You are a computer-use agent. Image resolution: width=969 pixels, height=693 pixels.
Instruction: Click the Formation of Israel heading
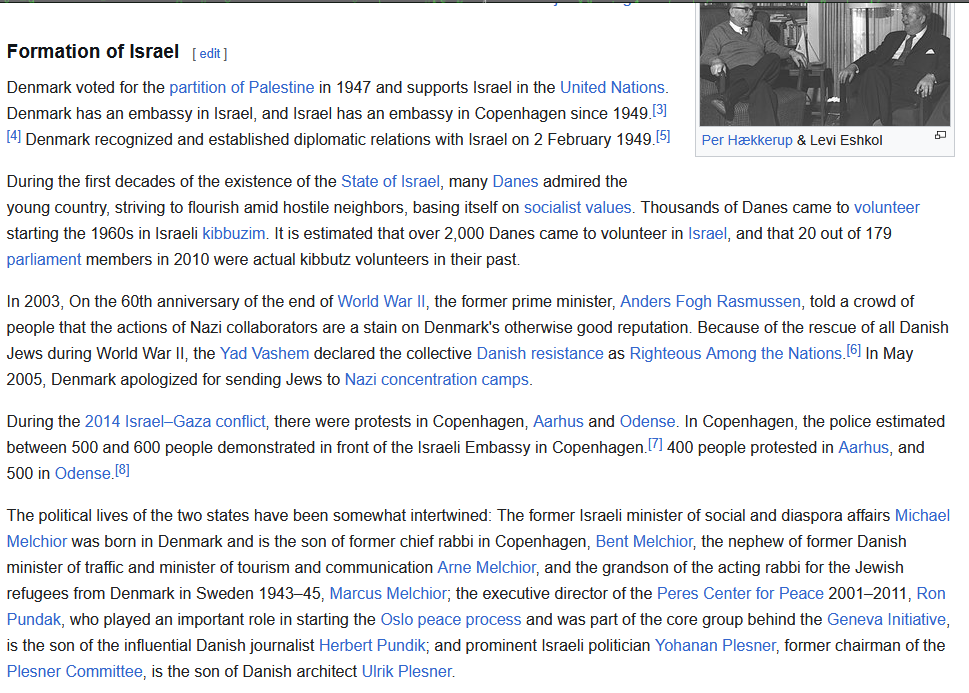93,51
